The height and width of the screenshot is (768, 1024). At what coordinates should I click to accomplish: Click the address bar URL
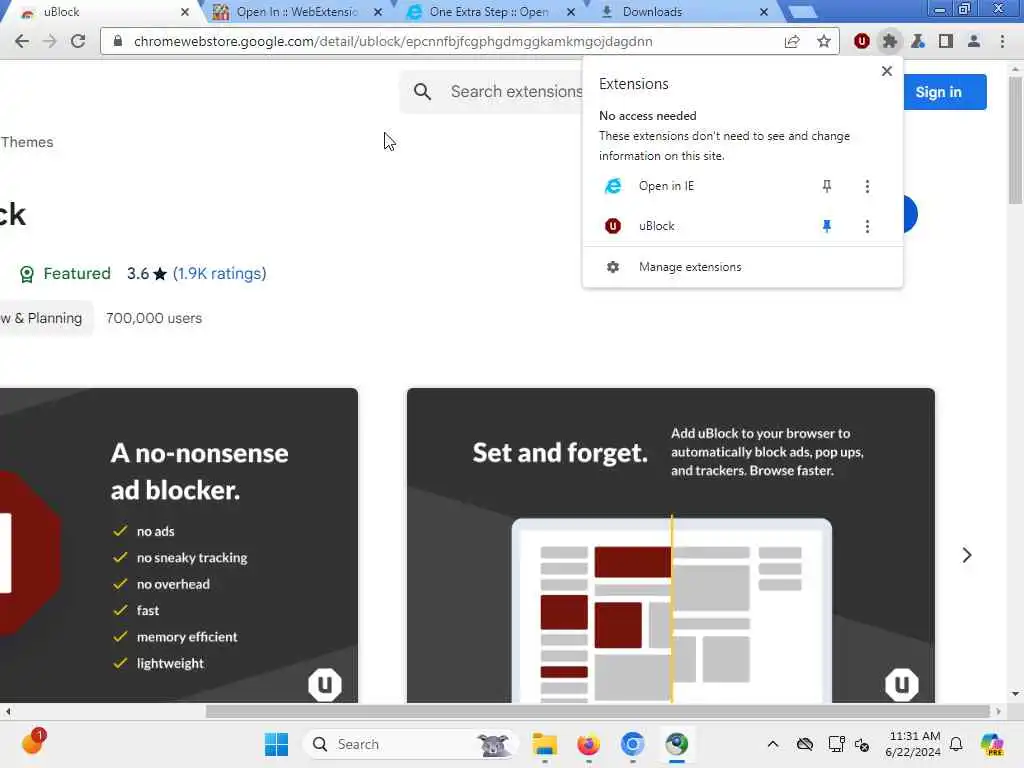[x=392, y=41]
